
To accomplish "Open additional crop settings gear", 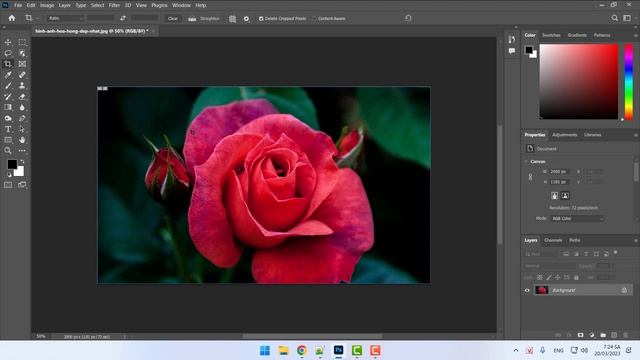I will pos(246,19).
